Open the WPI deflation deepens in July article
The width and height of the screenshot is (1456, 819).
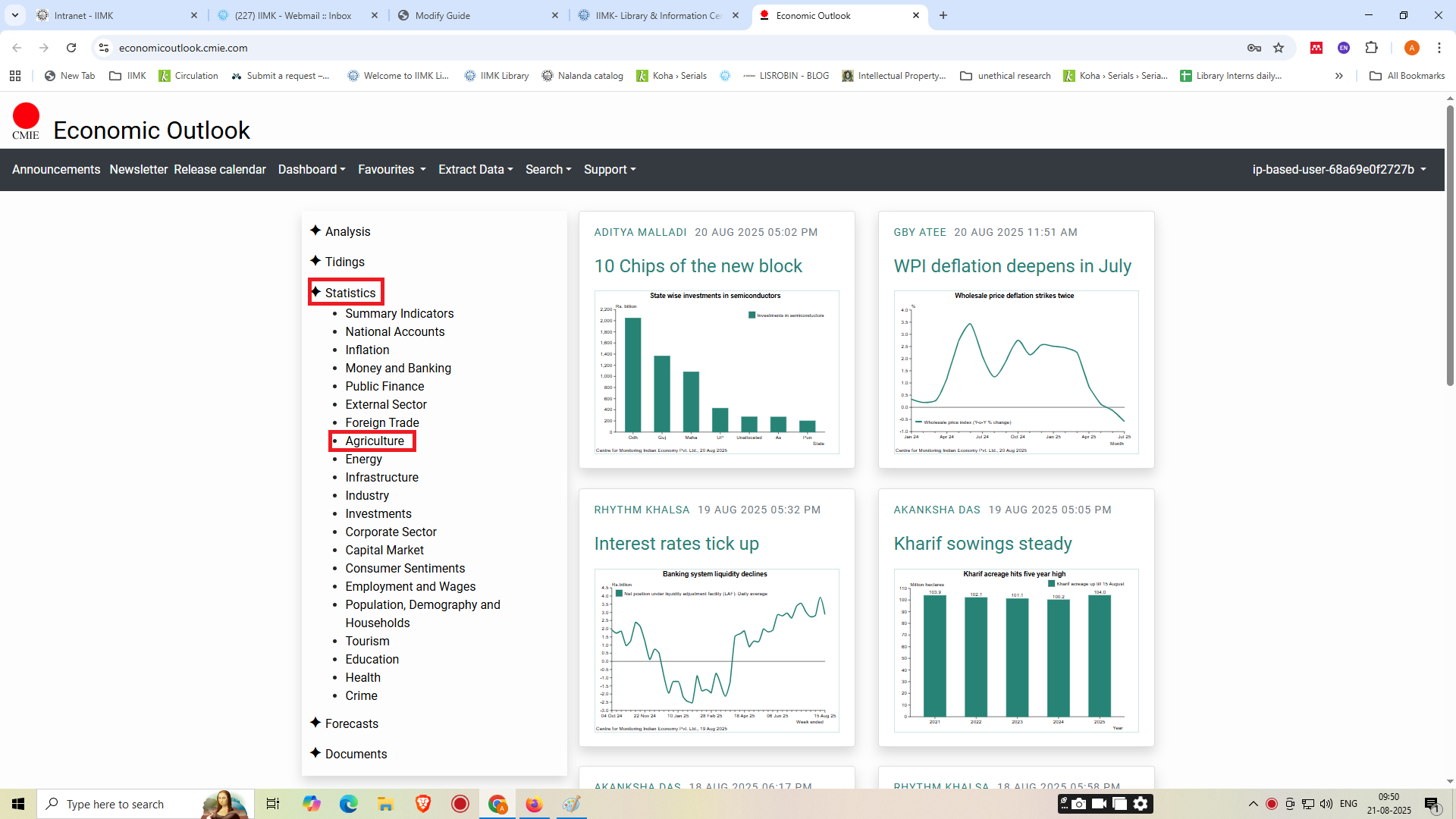[1012, 266]
